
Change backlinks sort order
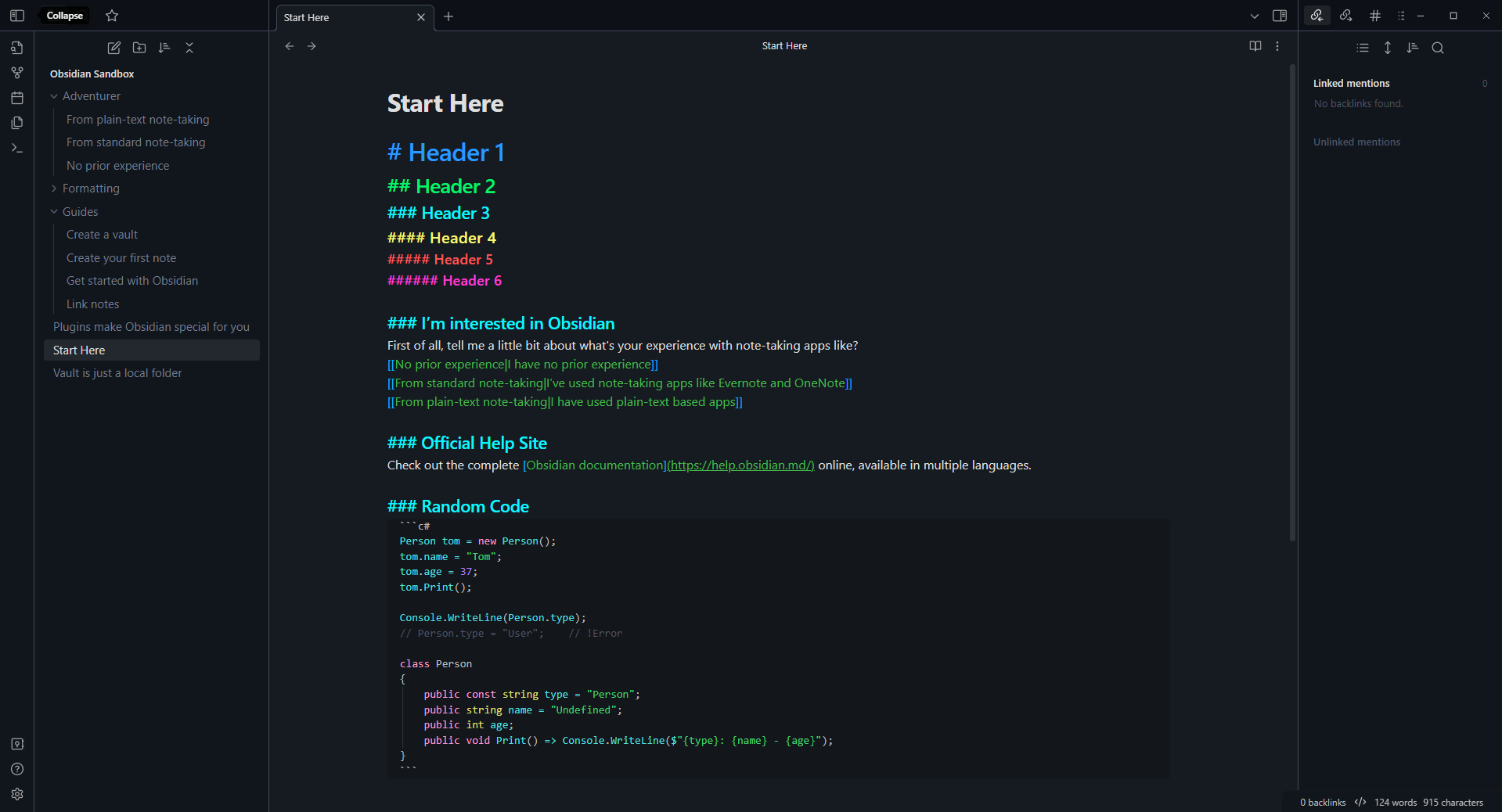point(1413,48)
